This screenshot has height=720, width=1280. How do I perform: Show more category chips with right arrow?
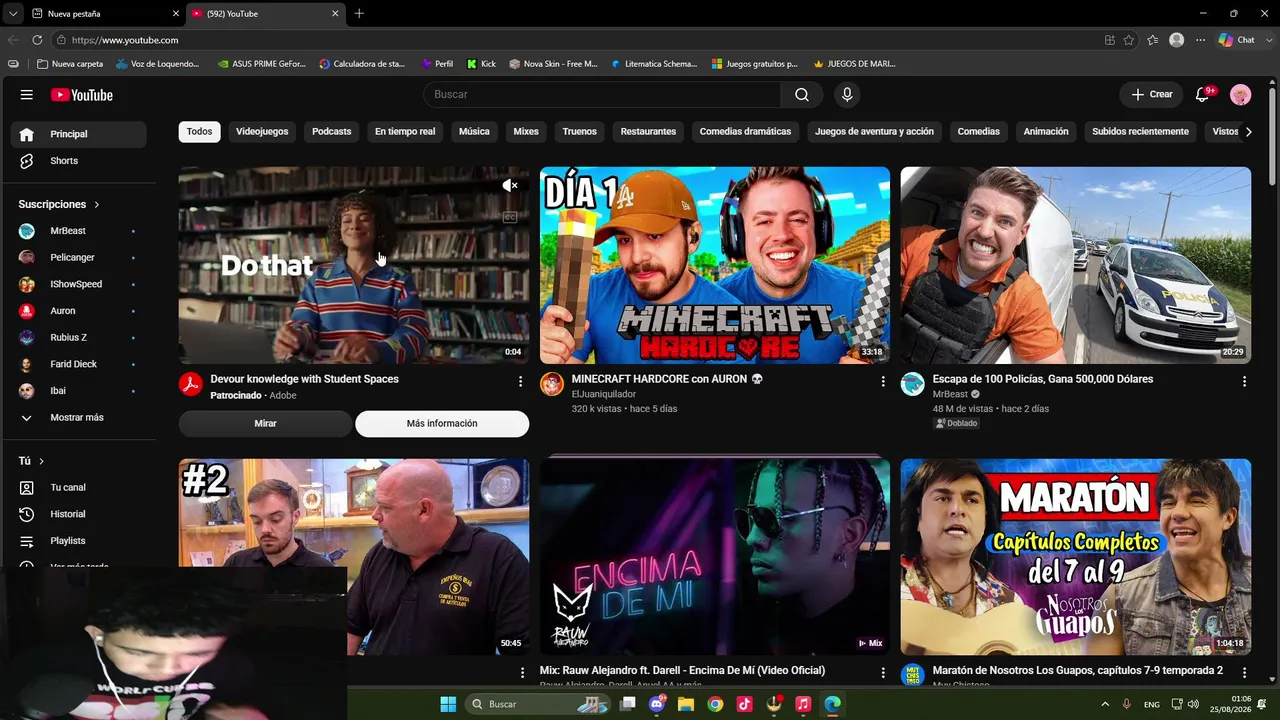point(1248,132)
